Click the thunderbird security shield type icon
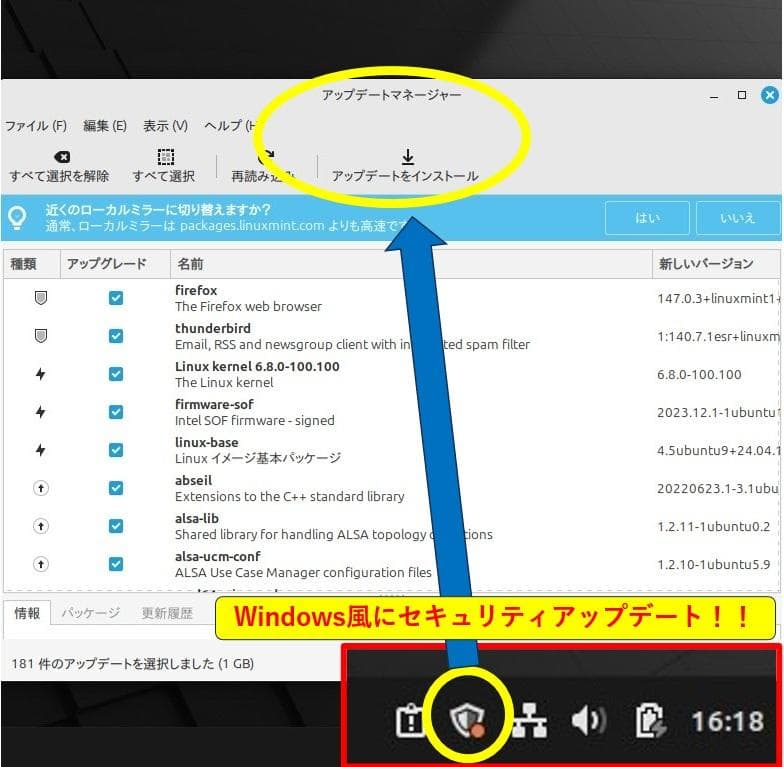 point(41,336)
